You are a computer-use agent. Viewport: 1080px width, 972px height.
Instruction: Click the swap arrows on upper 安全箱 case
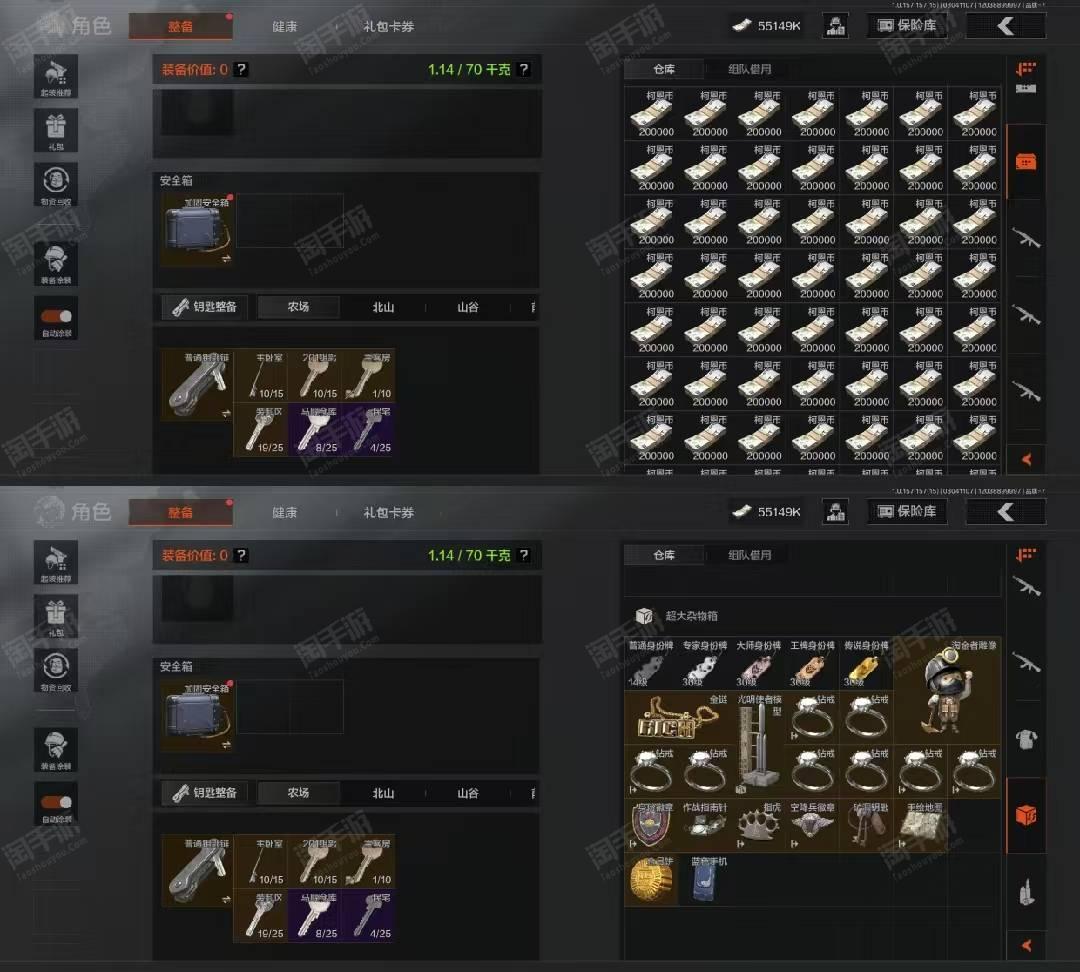click(226, 258)
